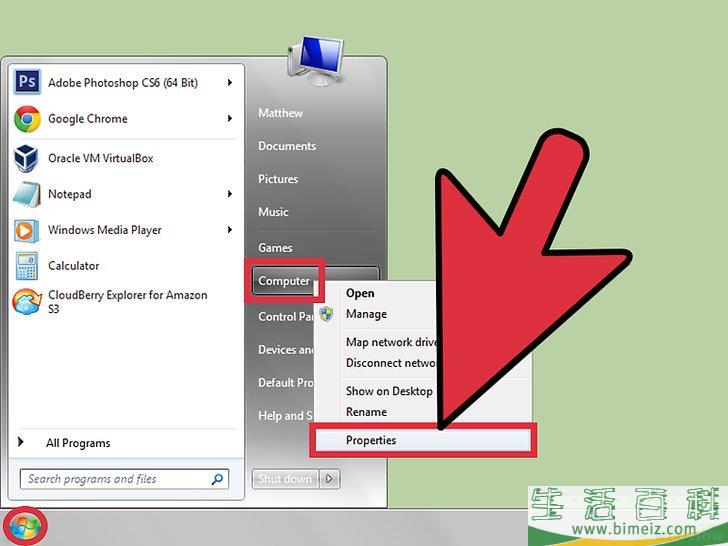Click the Windows Media Player label
The height and width of the screenshot is (546, 728).
(x=105, y=230)
